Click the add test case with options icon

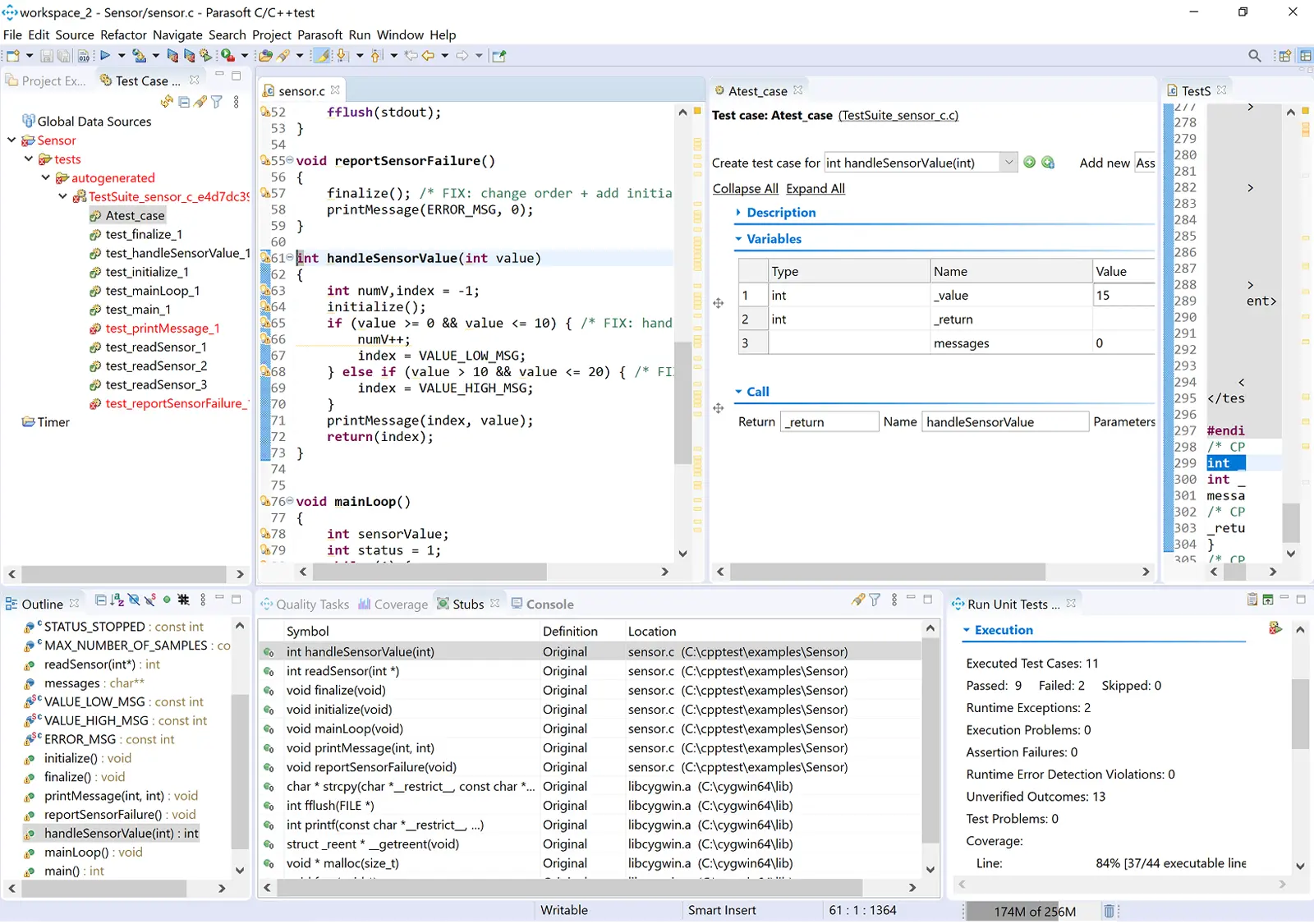1048,163
